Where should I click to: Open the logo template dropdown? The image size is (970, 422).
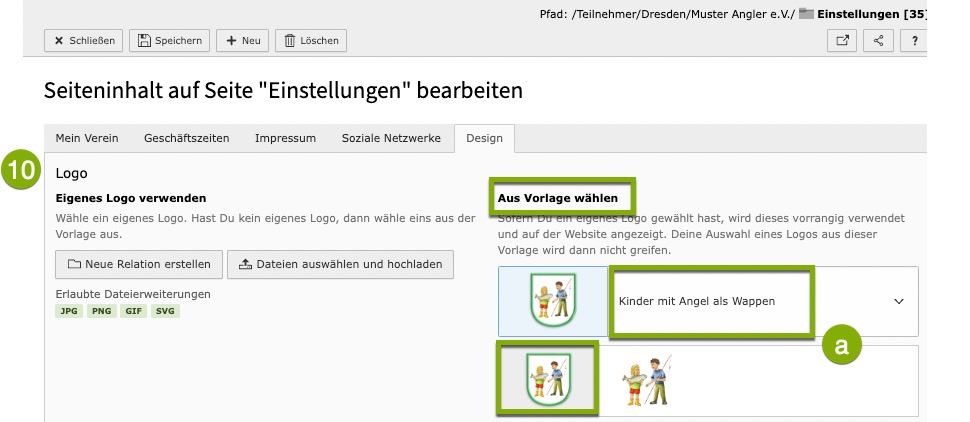(763, 301)
